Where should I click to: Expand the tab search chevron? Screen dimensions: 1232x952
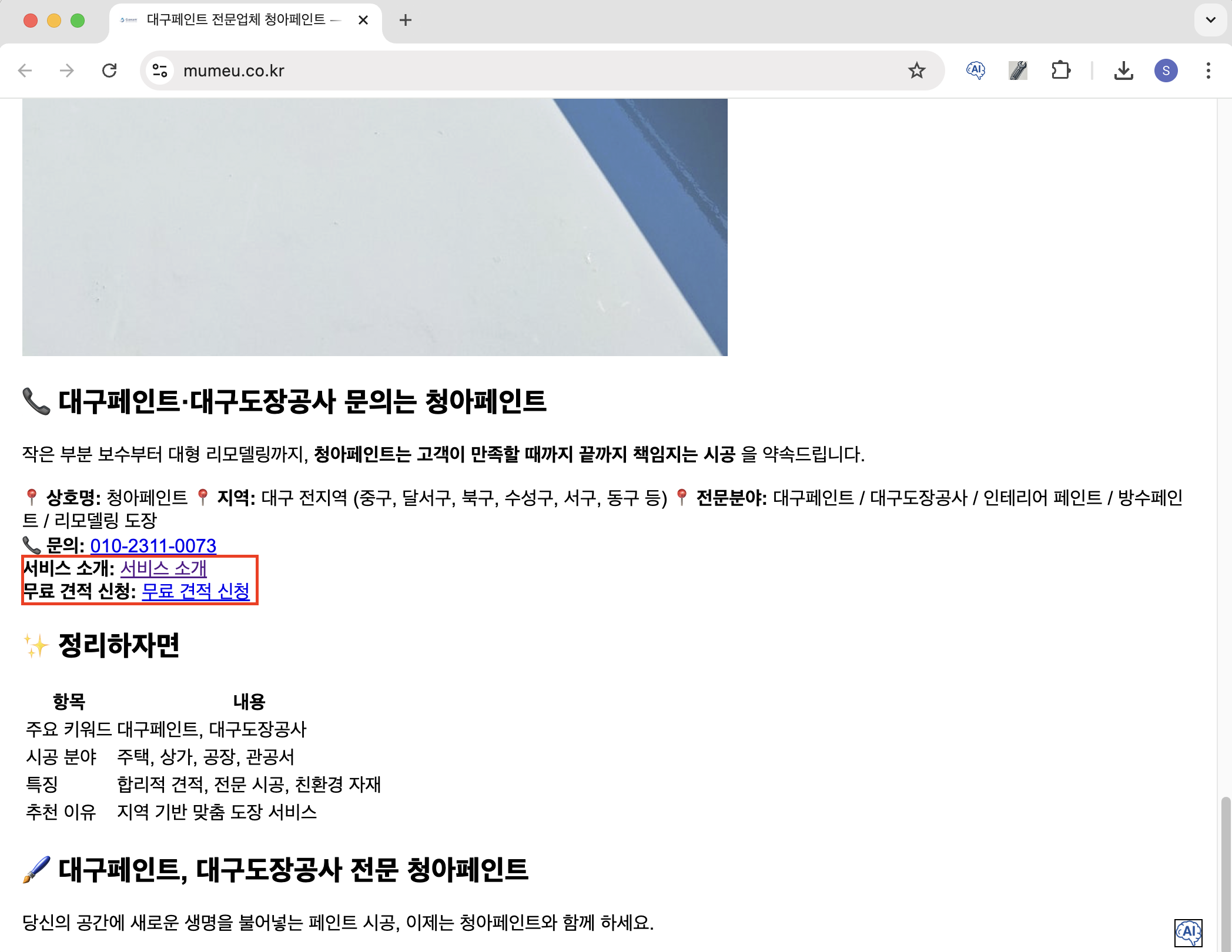1210,20
